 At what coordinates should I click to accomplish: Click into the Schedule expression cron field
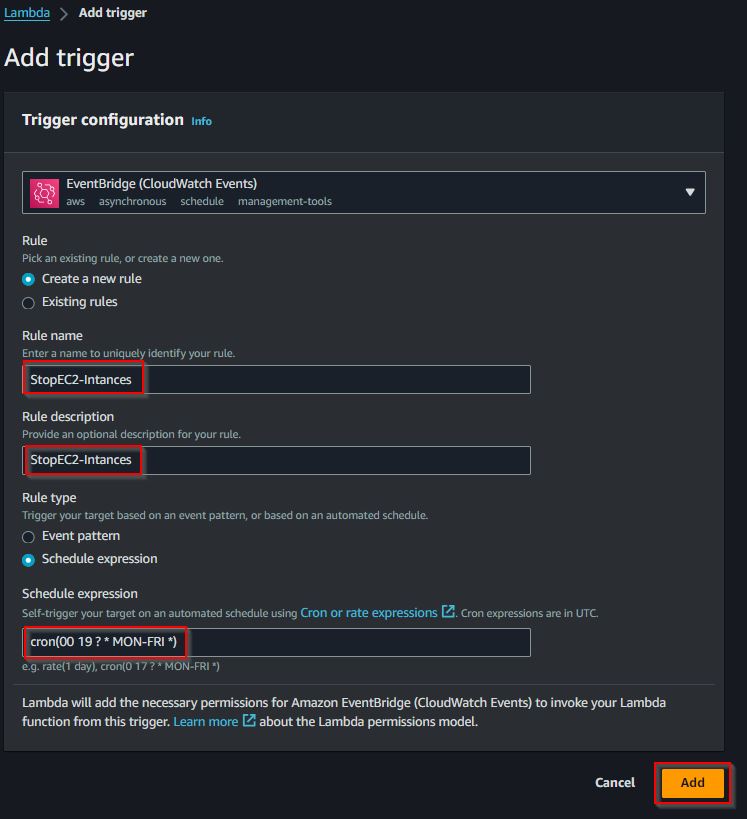[276, 642]
